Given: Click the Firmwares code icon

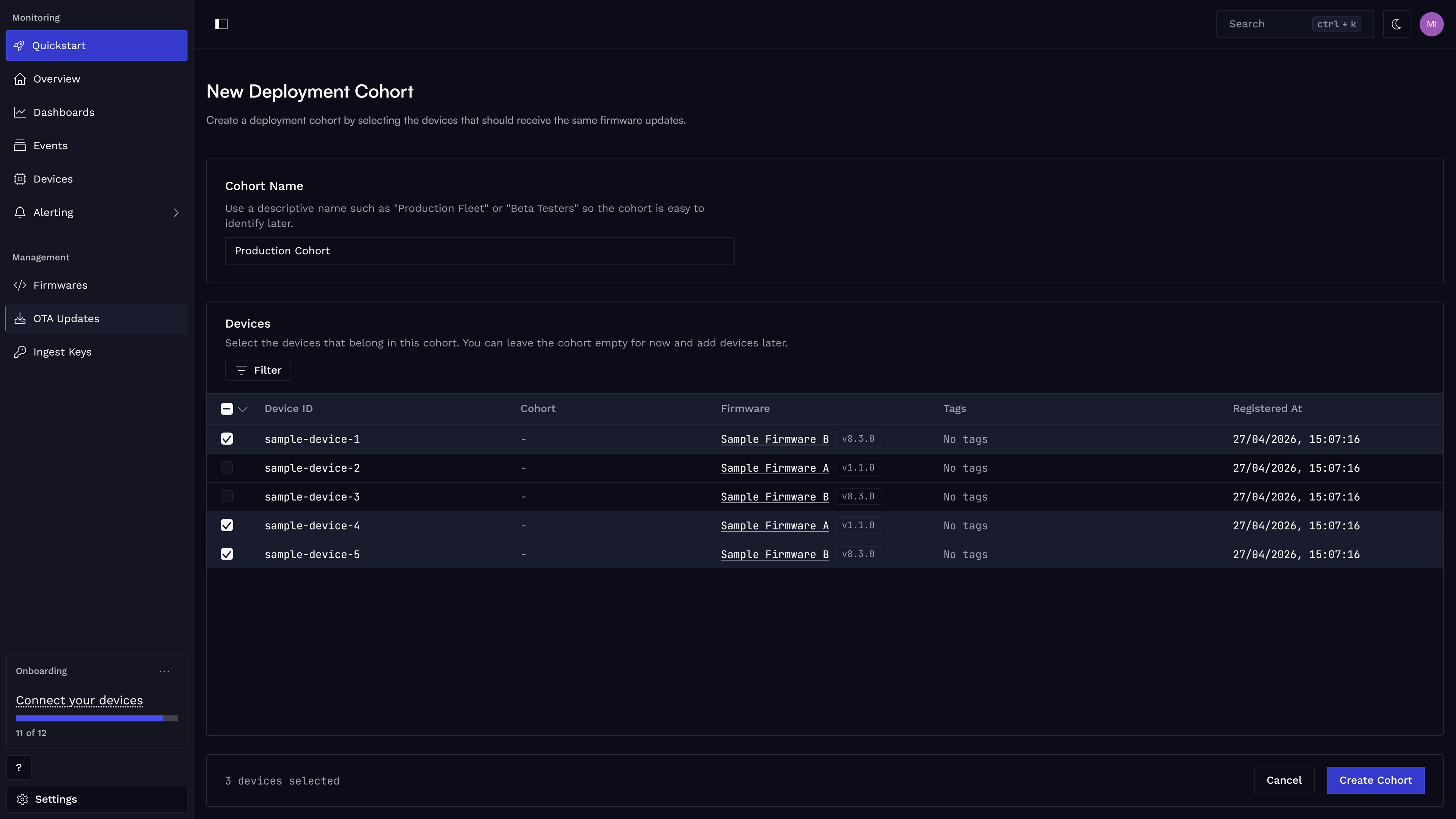Looking at the screenshot, I should (20, 286).
